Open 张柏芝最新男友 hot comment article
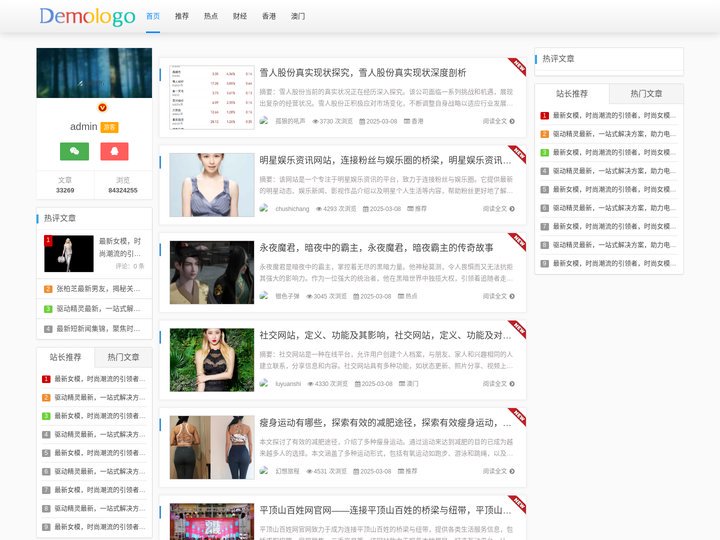Screen dimensions: 720x540 coord(98,289)
